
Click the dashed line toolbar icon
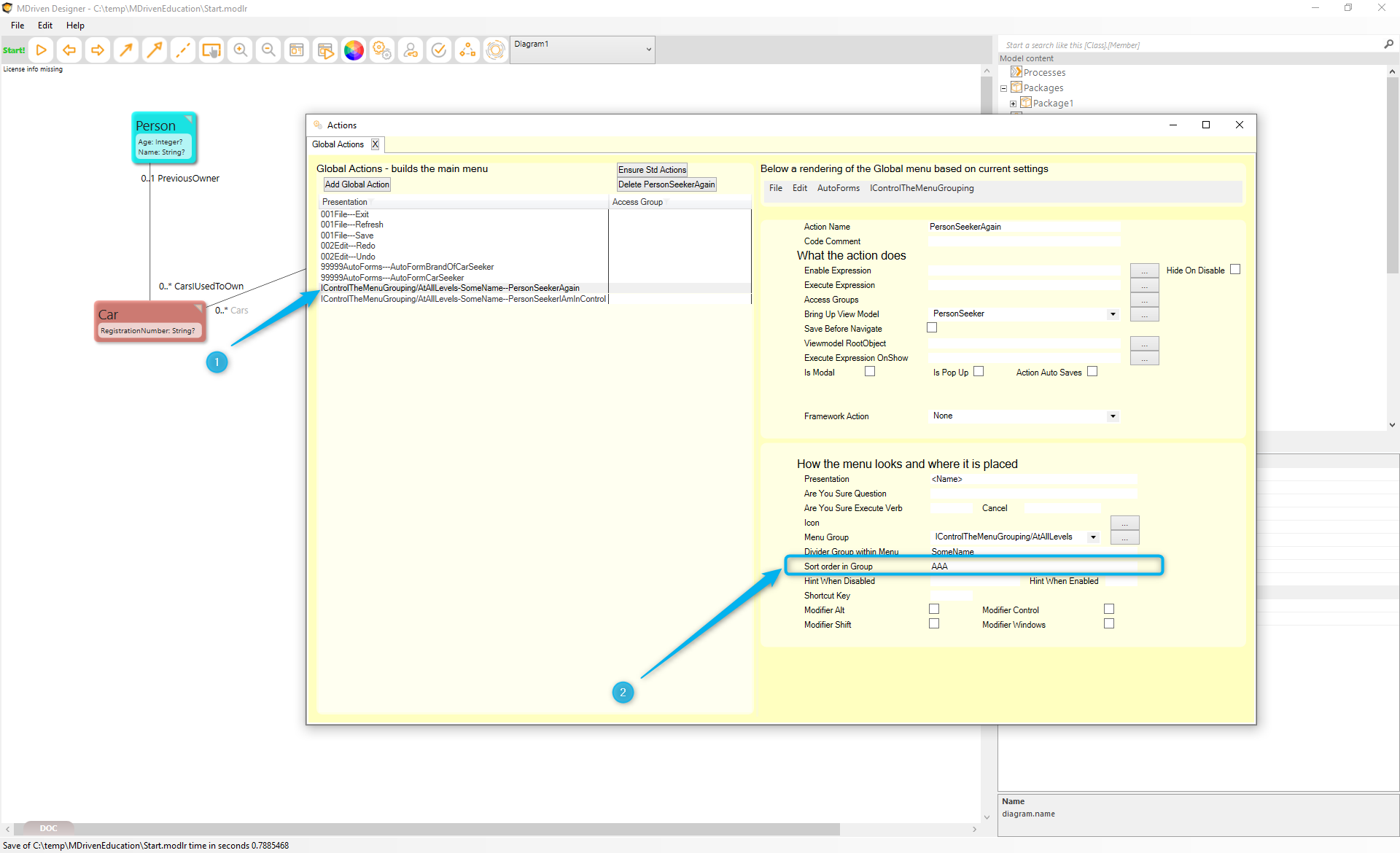(183, 50)
